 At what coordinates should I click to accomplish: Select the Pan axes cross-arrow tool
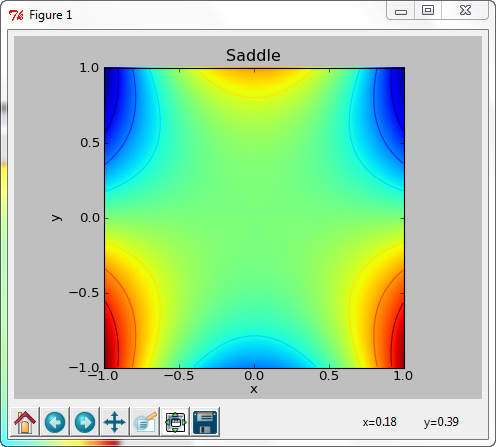(115, 422)
